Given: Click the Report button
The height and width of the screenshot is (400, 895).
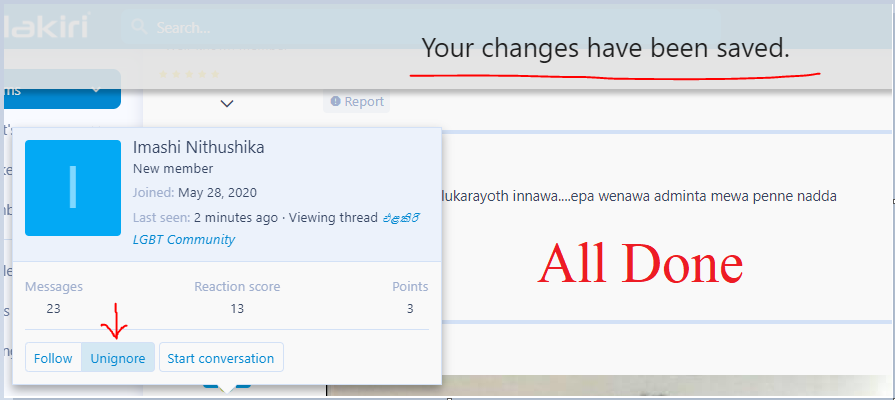Looking at the screenshot, I should pos(357,102).
